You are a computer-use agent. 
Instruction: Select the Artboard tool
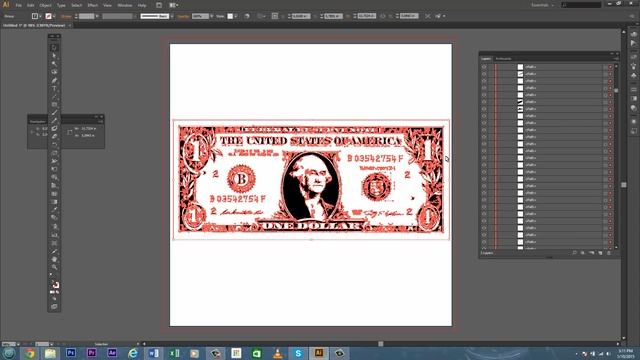[x=54, y=243]
